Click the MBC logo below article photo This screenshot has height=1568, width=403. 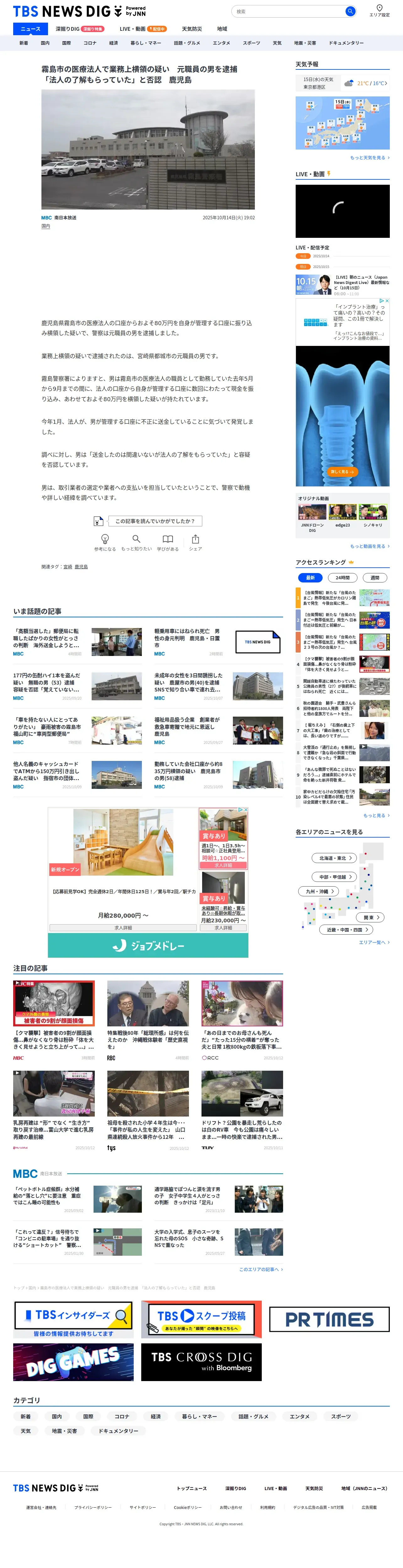coord(46,217)
